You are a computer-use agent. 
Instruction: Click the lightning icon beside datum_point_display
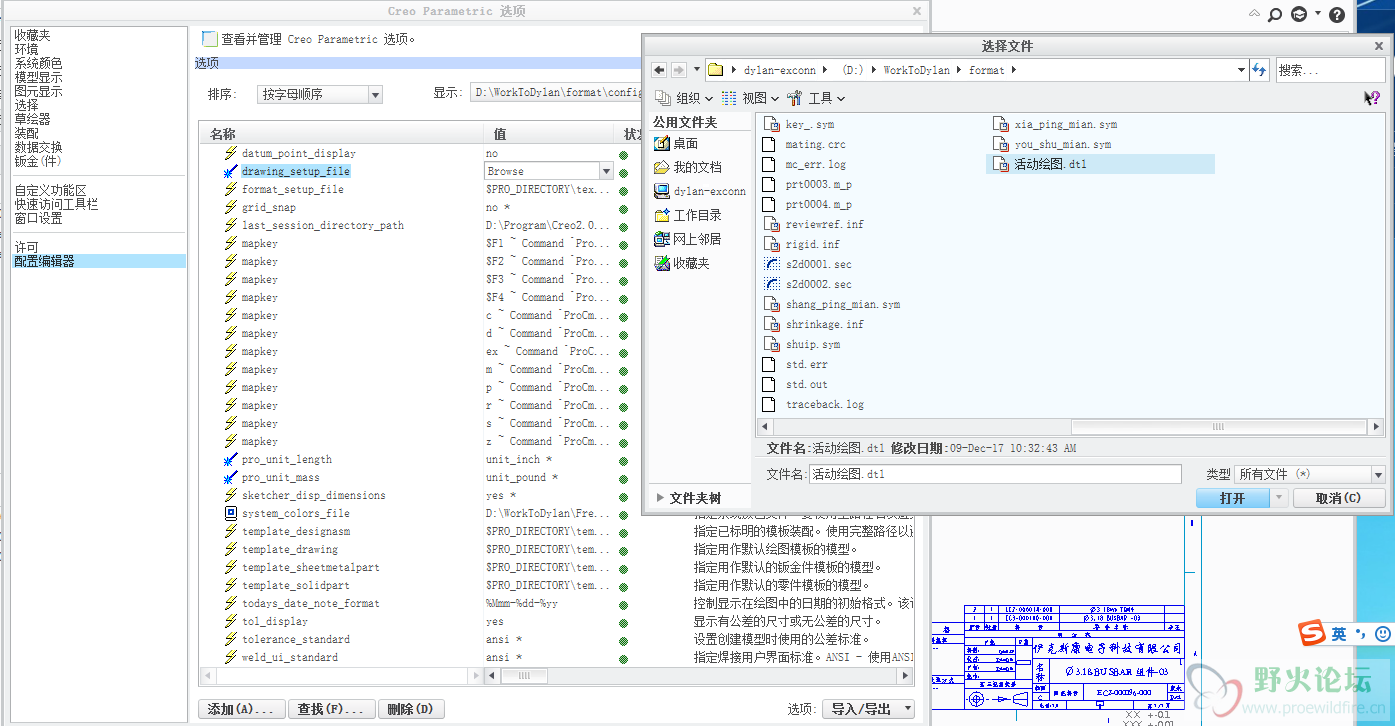(231, 153)
